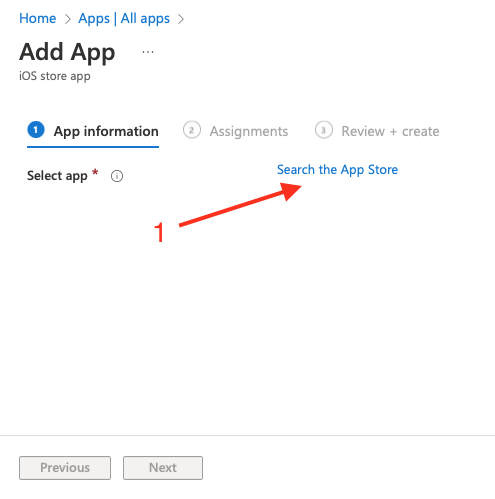Navigate to Apps | All apps breadcrumb
Viewport: 495px width, 499px height.
124,19
